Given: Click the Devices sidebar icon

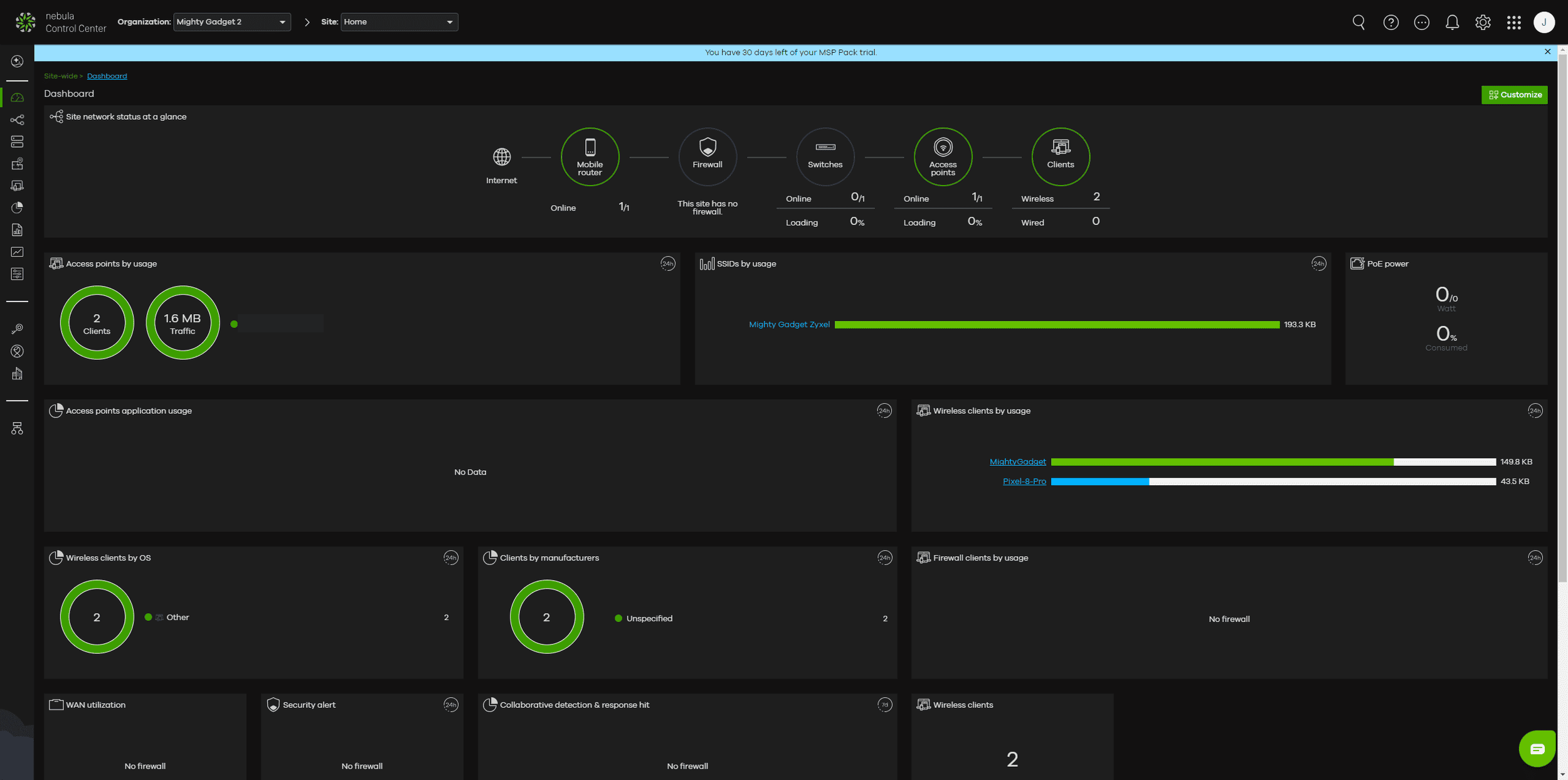Looking at the screenshot, I should coord(17,142).
